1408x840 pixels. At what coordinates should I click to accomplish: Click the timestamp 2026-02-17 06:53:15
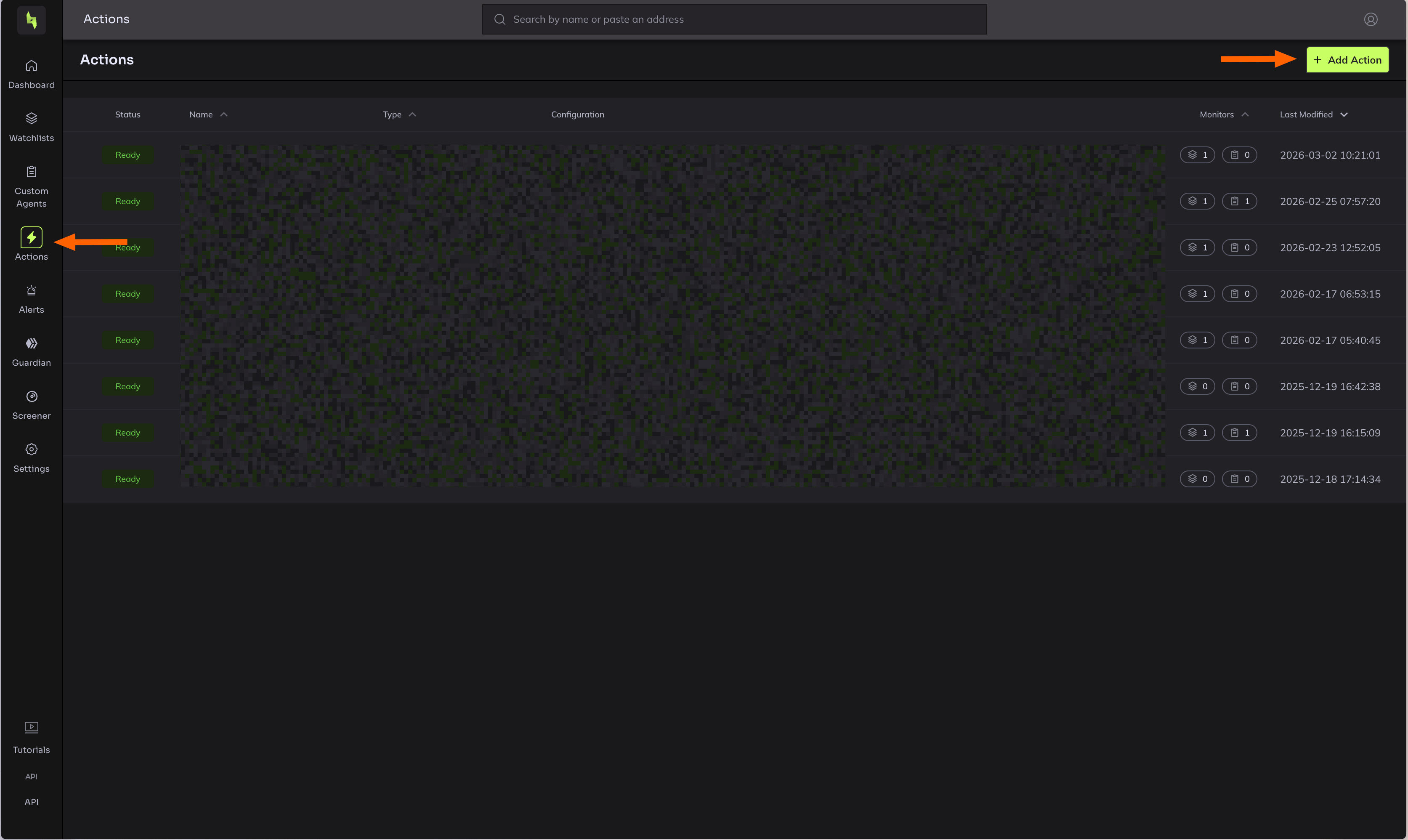(x=1330, y=294)
